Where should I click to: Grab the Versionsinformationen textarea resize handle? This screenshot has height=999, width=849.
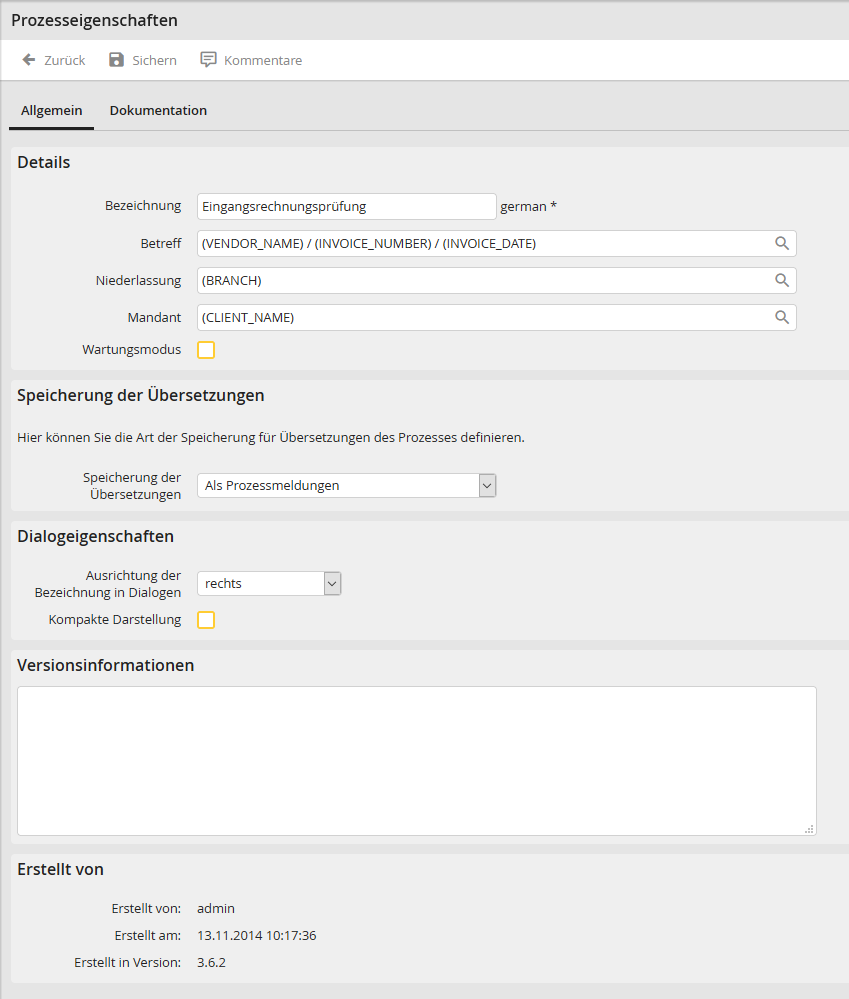point(809,828)
